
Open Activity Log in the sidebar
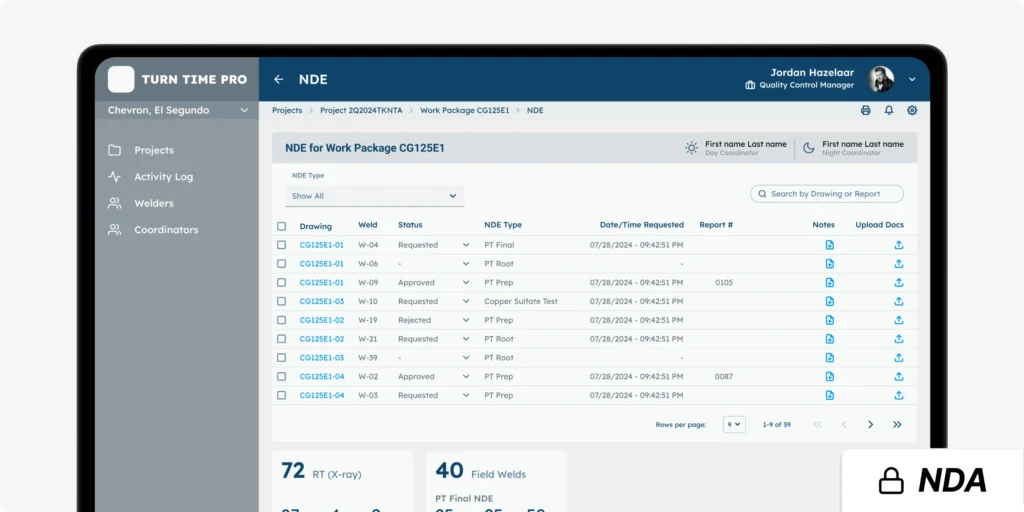163,177
